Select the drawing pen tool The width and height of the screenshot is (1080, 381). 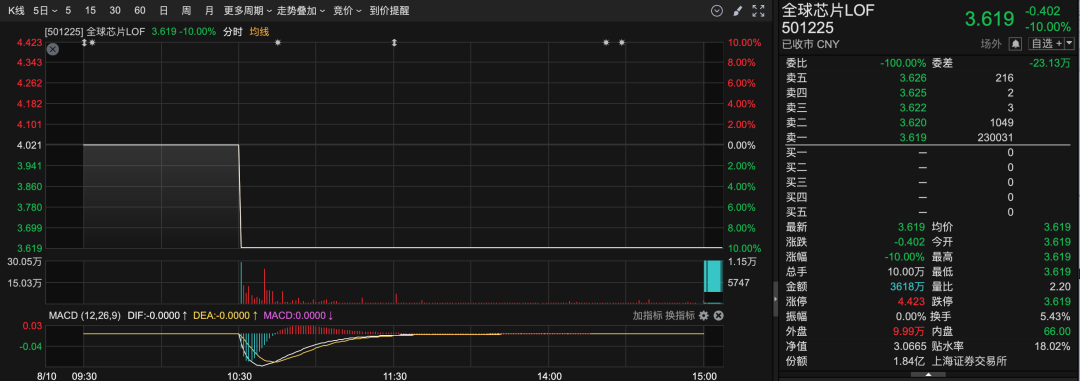pyautogui.click(x=737, y=10)
